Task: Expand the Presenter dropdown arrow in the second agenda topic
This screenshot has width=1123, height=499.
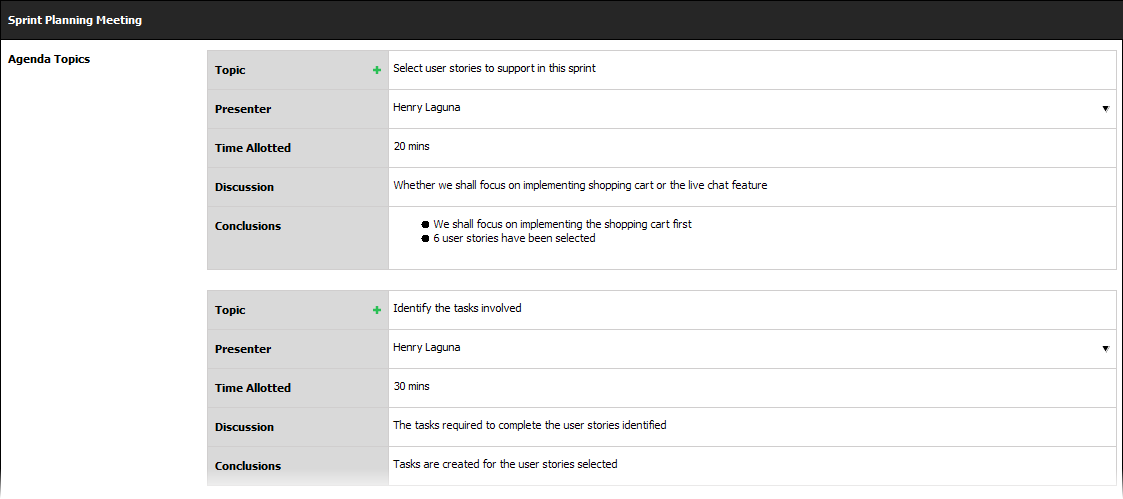Action: click(1105, 348)
